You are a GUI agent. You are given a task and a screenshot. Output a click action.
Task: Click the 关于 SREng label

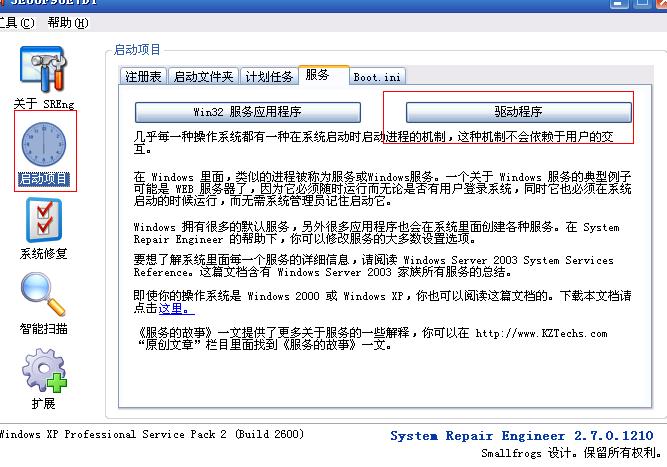[44, 103]
